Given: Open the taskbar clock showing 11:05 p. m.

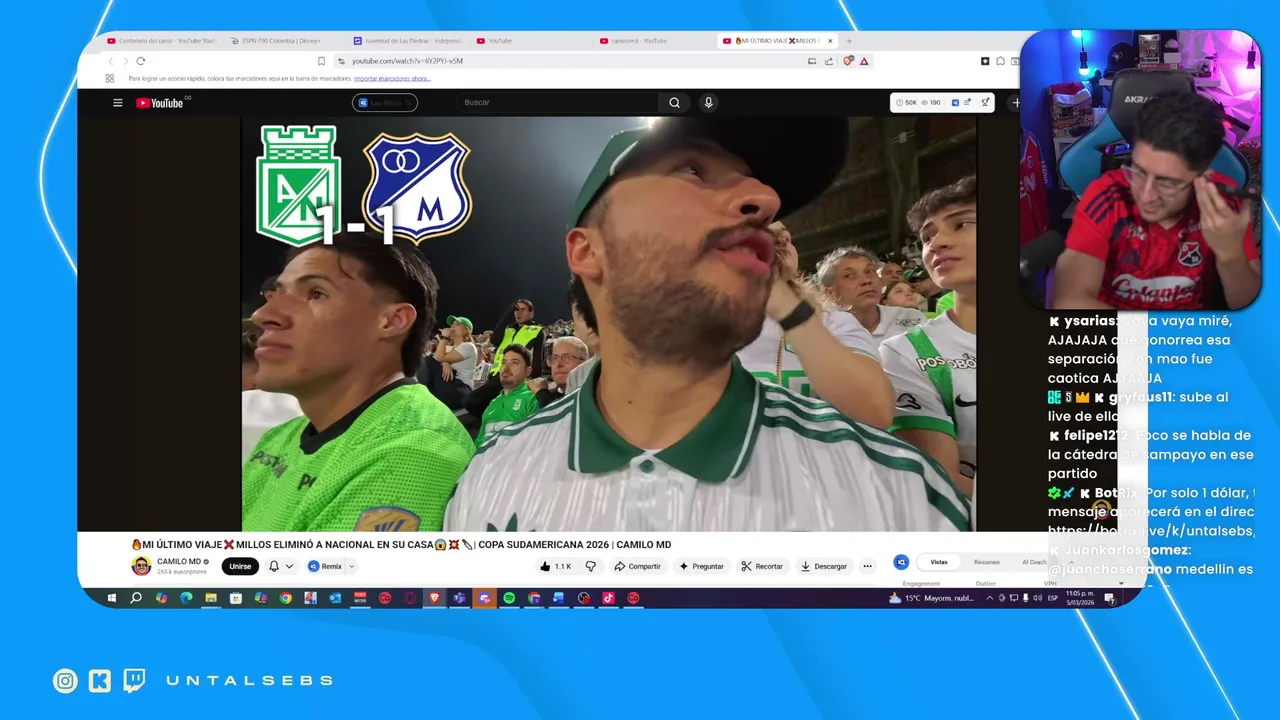Looking at the screenshot, I should tap(1081, 598).
